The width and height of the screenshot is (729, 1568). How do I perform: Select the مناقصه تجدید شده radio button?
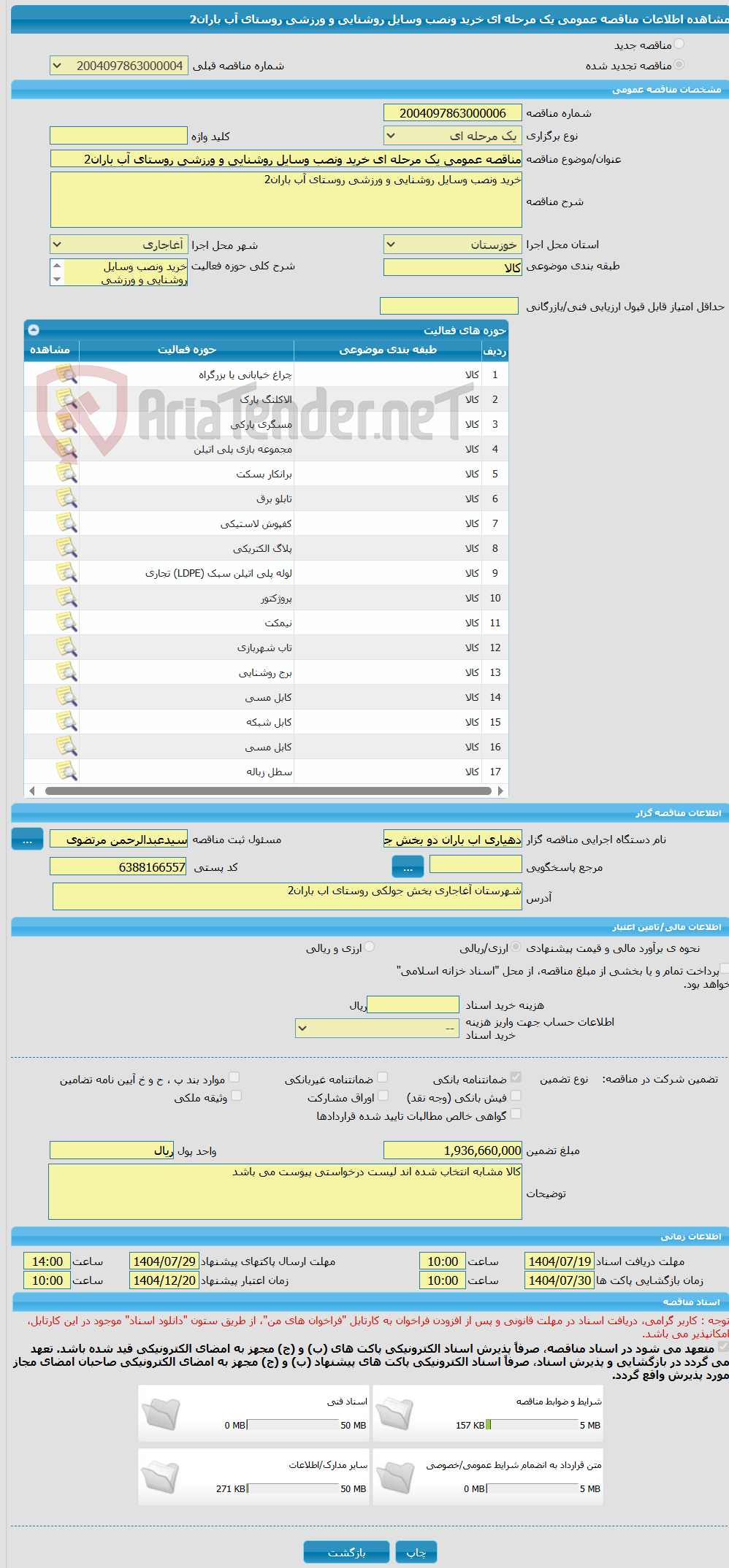(x=679, y=65)
